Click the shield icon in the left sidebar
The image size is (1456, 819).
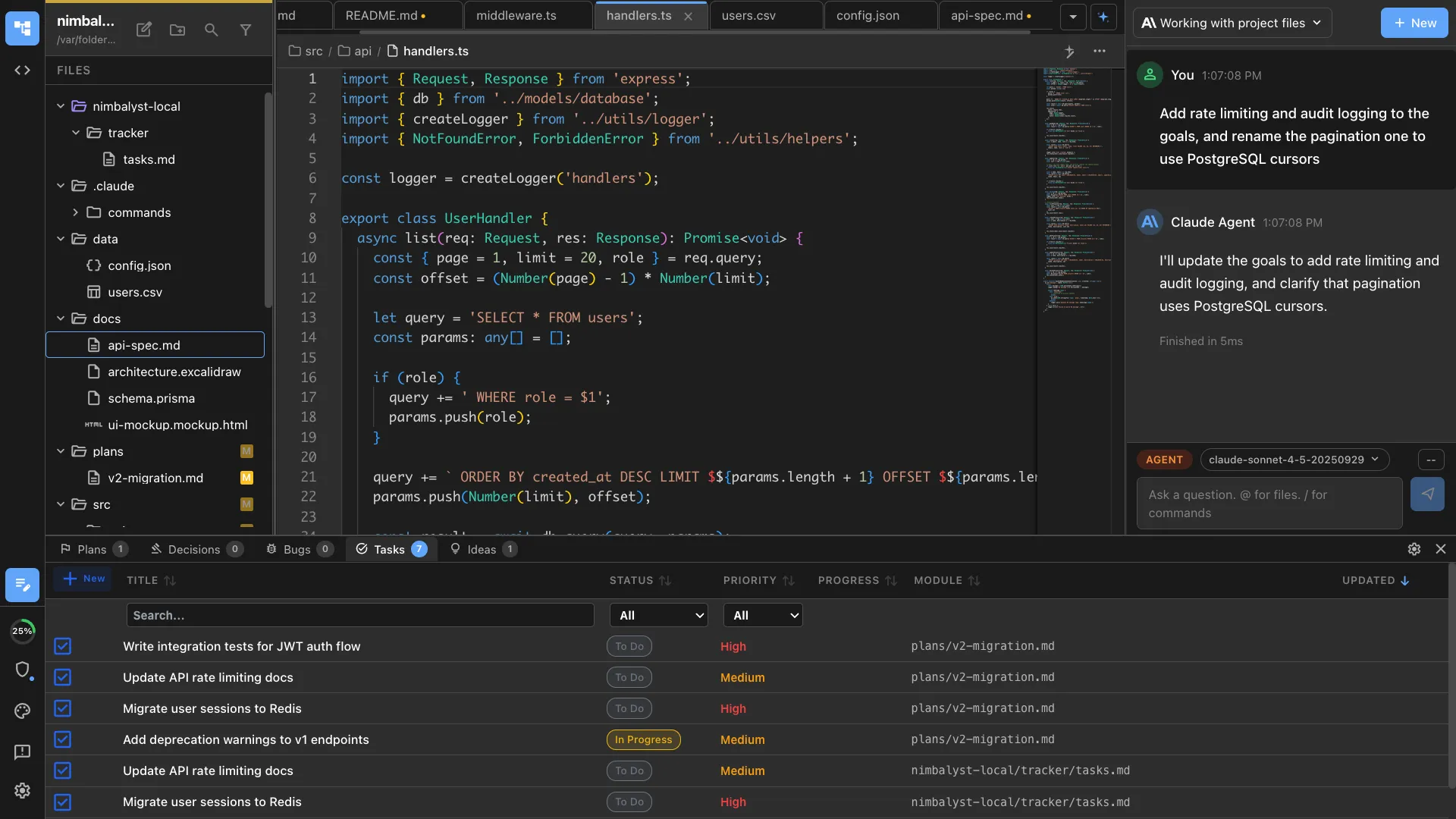point(24,670)
